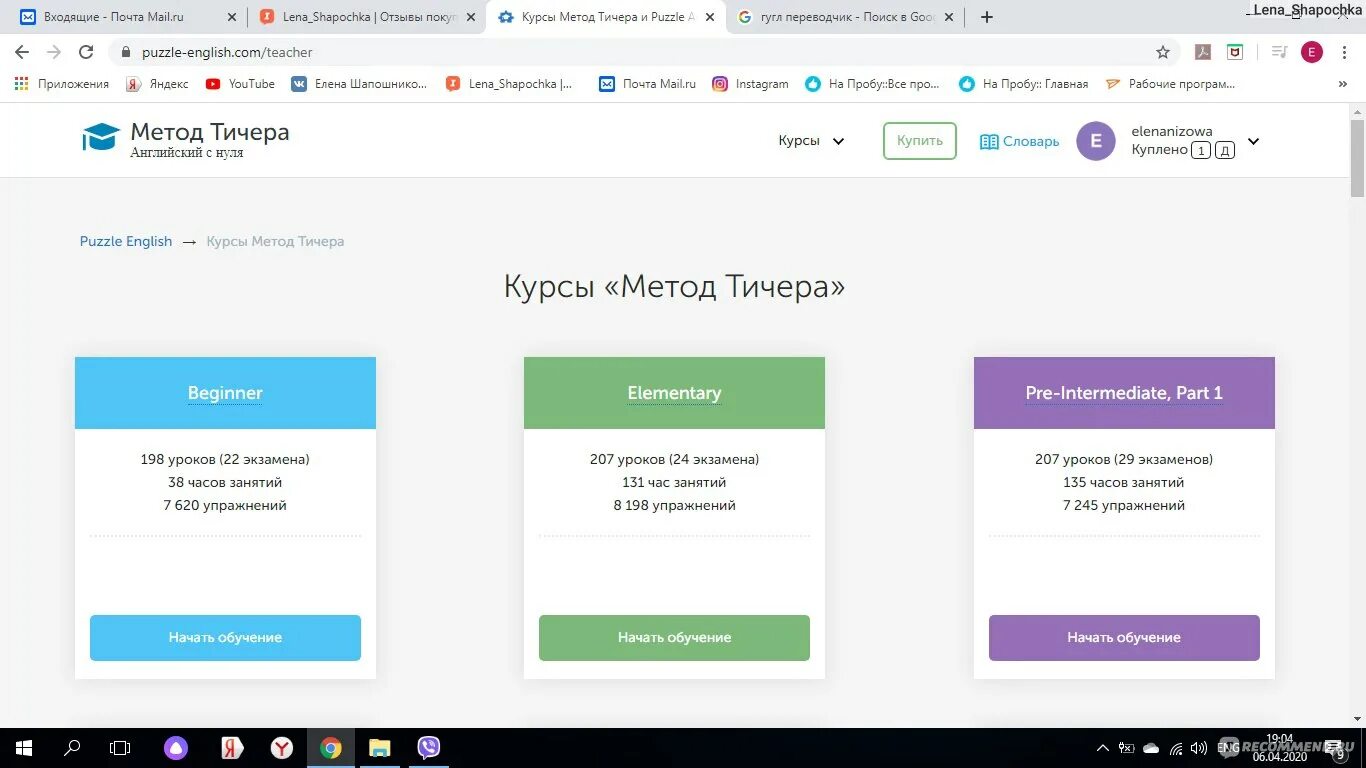
Task: Show hidden tray icons chevron
Action: (x=1102, y=748)
